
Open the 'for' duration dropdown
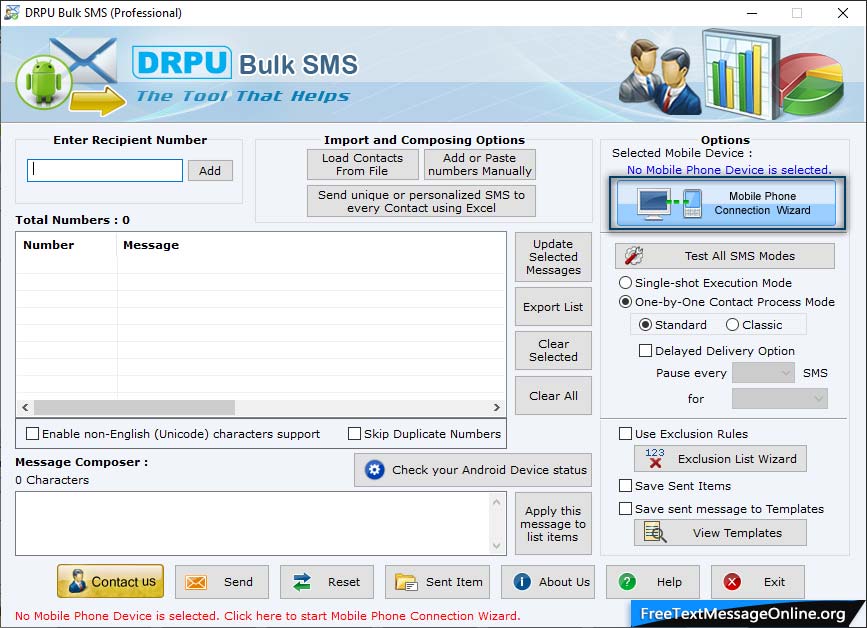[780, 399]
